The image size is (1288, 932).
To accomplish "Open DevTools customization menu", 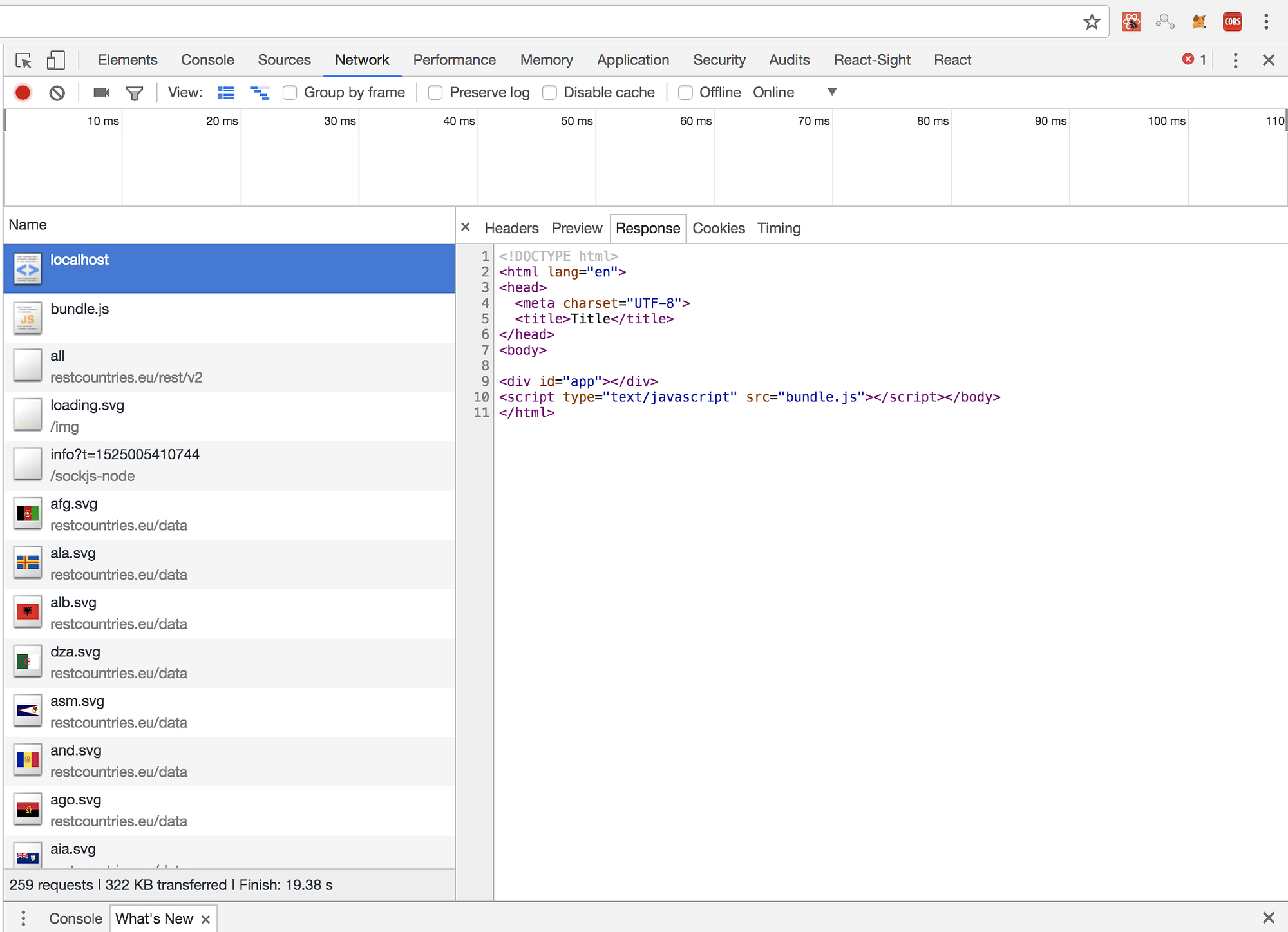I will point(1235,60).
